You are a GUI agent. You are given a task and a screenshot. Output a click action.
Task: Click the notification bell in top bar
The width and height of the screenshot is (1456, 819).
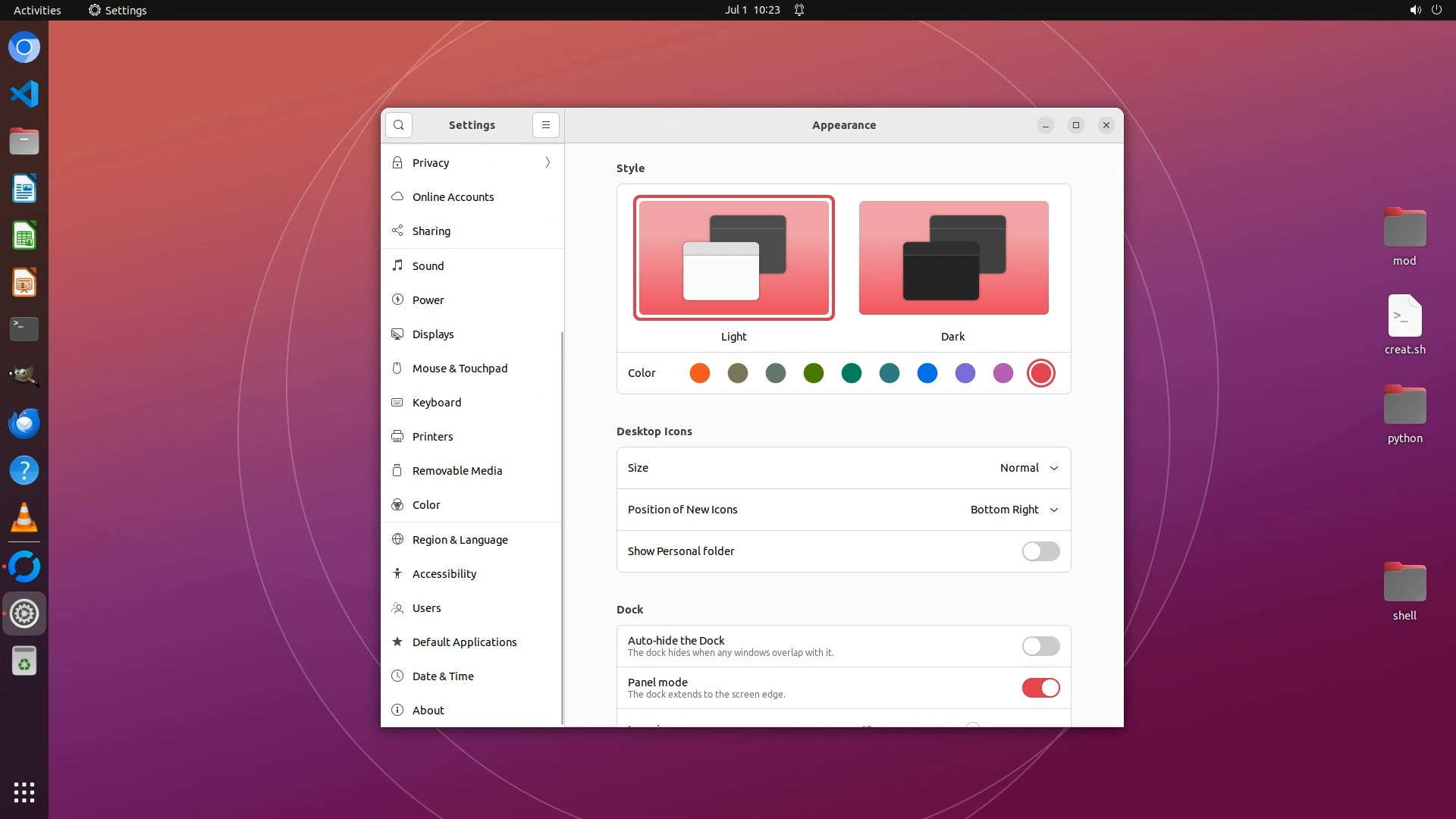coord(799,10)
